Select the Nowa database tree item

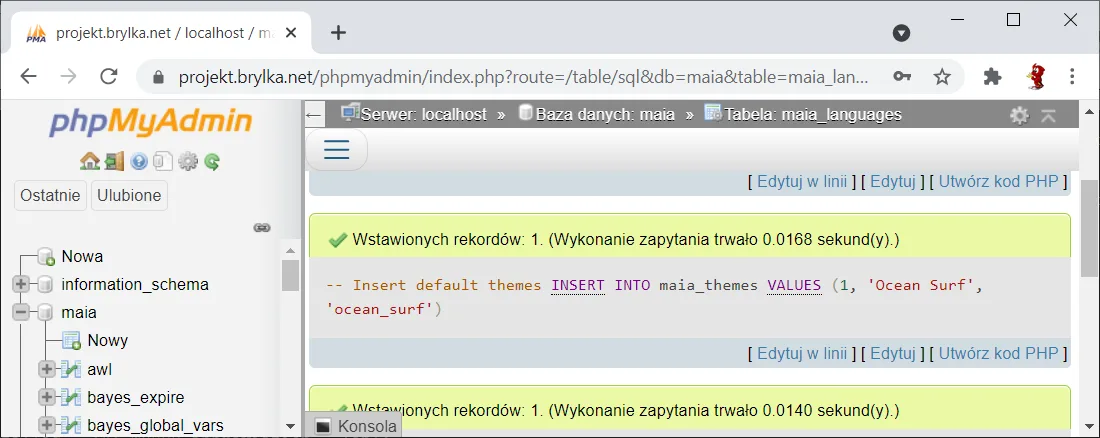pyautogui.click(x=82, y=256)
